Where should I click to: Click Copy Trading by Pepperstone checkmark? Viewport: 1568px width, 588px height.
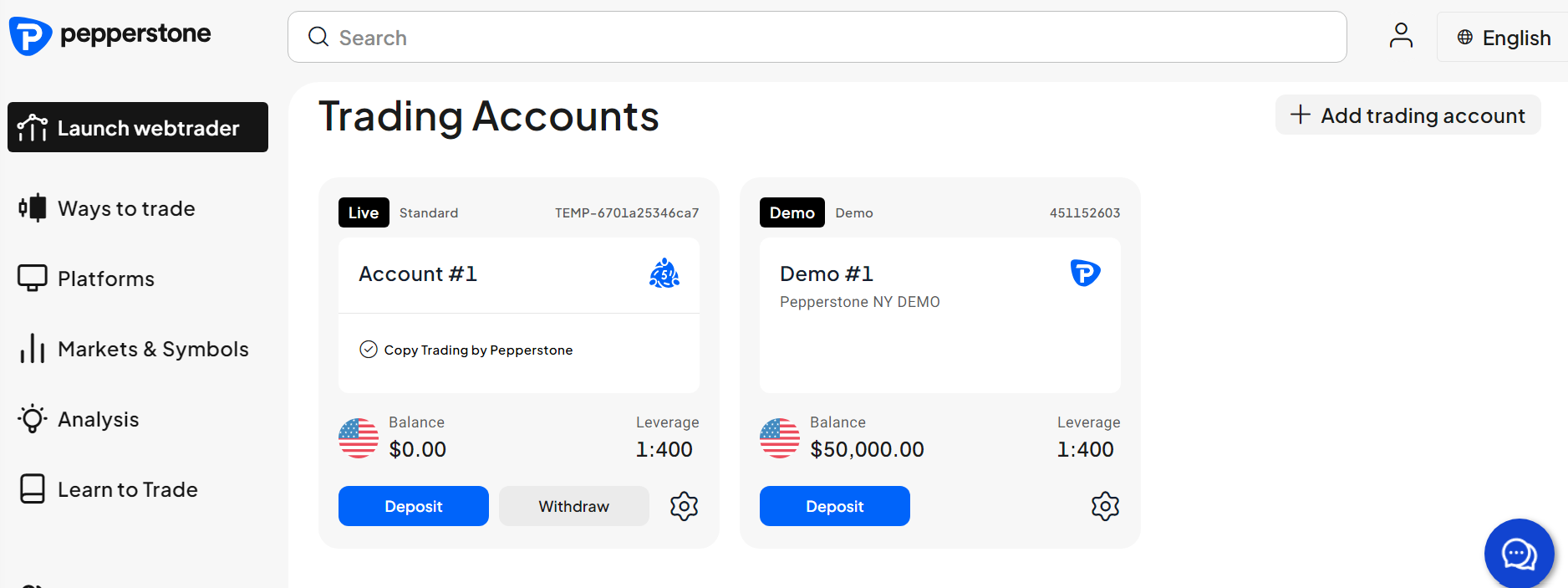[x=369, y=350]
